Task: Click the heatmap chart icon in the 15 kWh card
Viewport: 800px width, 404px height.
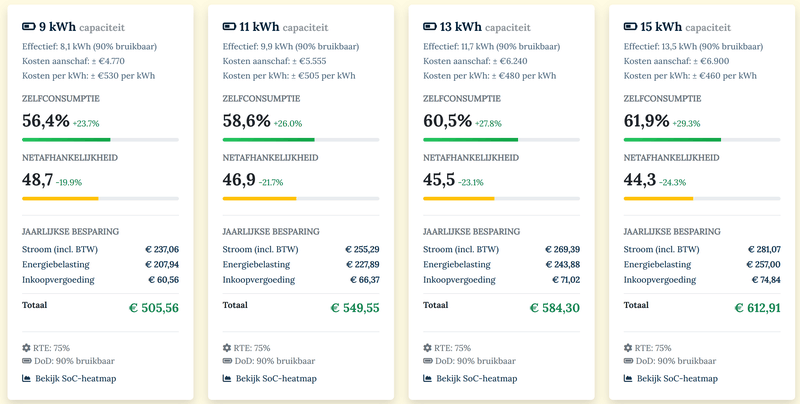Action: pyautogui.click(x=629, y=379)
